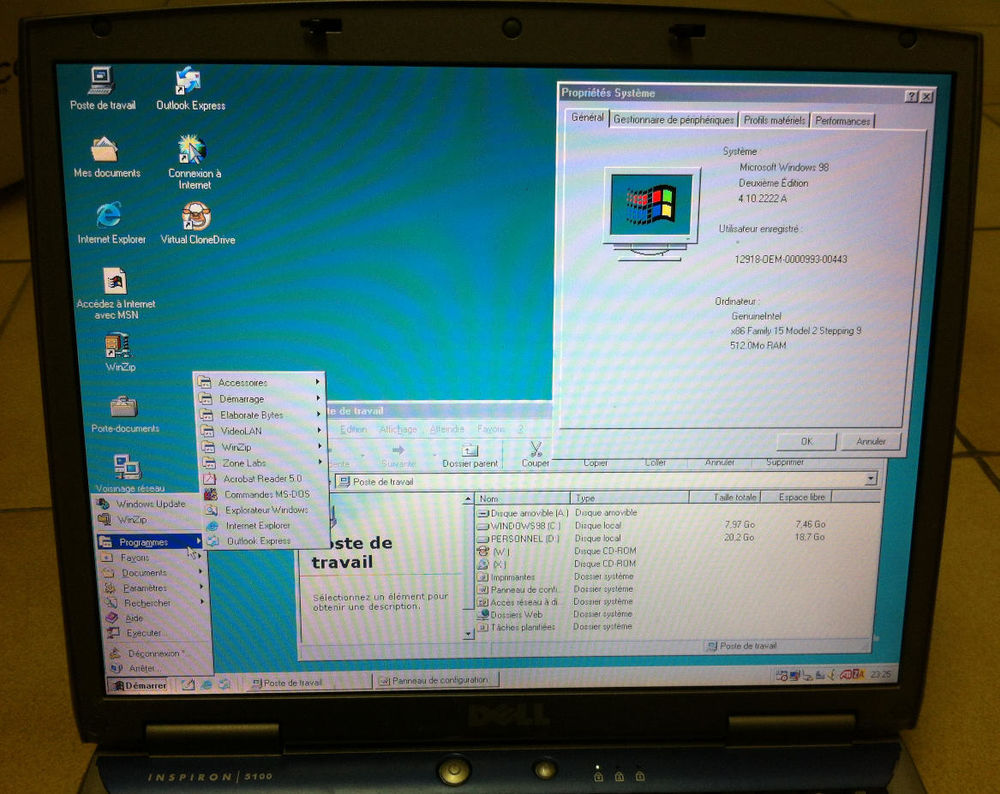Image resolution: width=1000 pixels, height=794 pixels.
Task: Launch Commandes MS-DOS from menu
Action: pyautogui.click(x=265, y=494)
